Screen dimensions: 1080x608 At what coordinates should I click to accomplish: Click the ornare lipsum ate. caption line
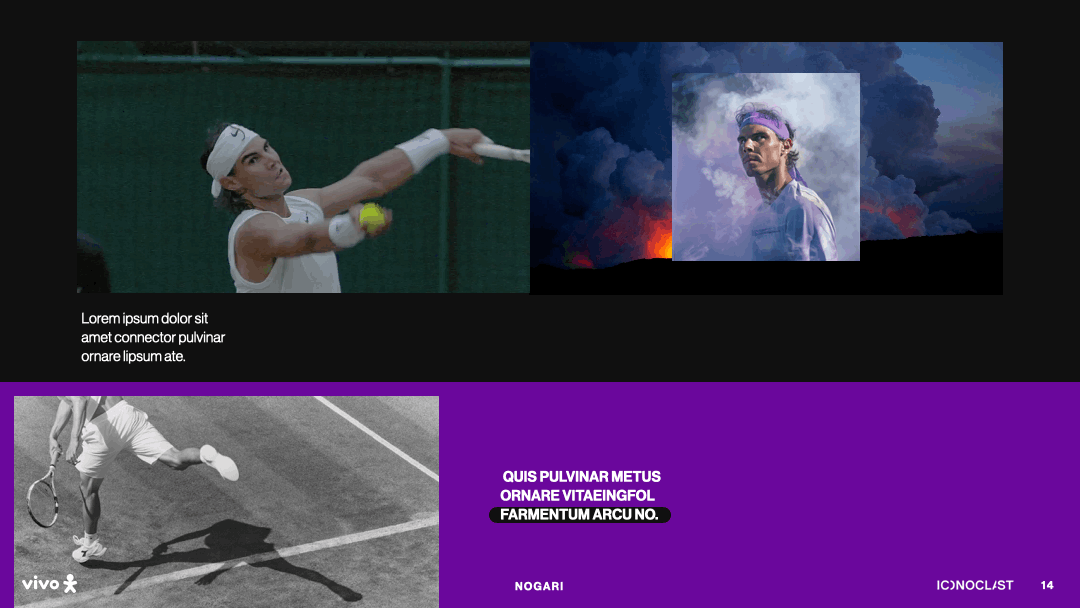[x=133, y=356]
